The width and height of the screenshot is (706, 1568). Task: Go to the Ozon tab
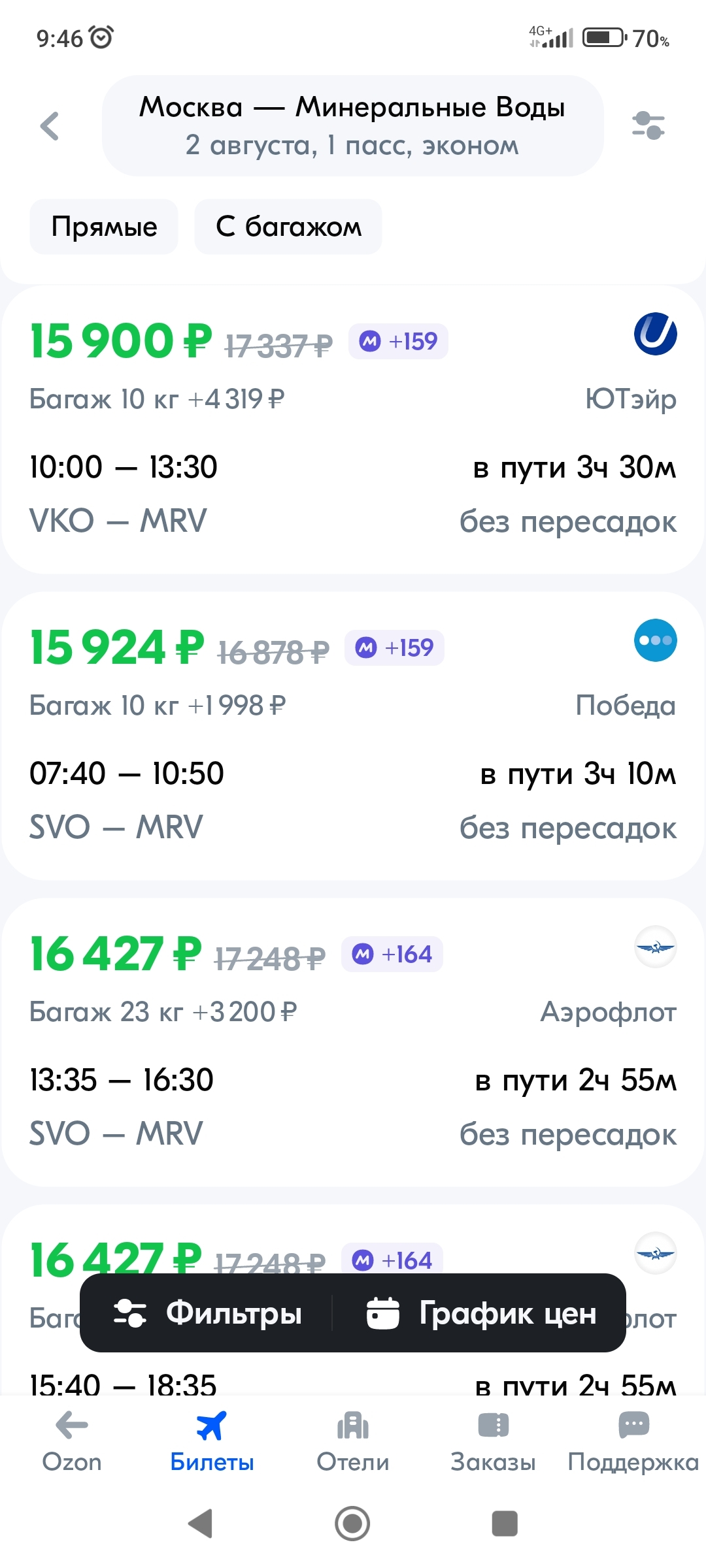click(72, 1441)
